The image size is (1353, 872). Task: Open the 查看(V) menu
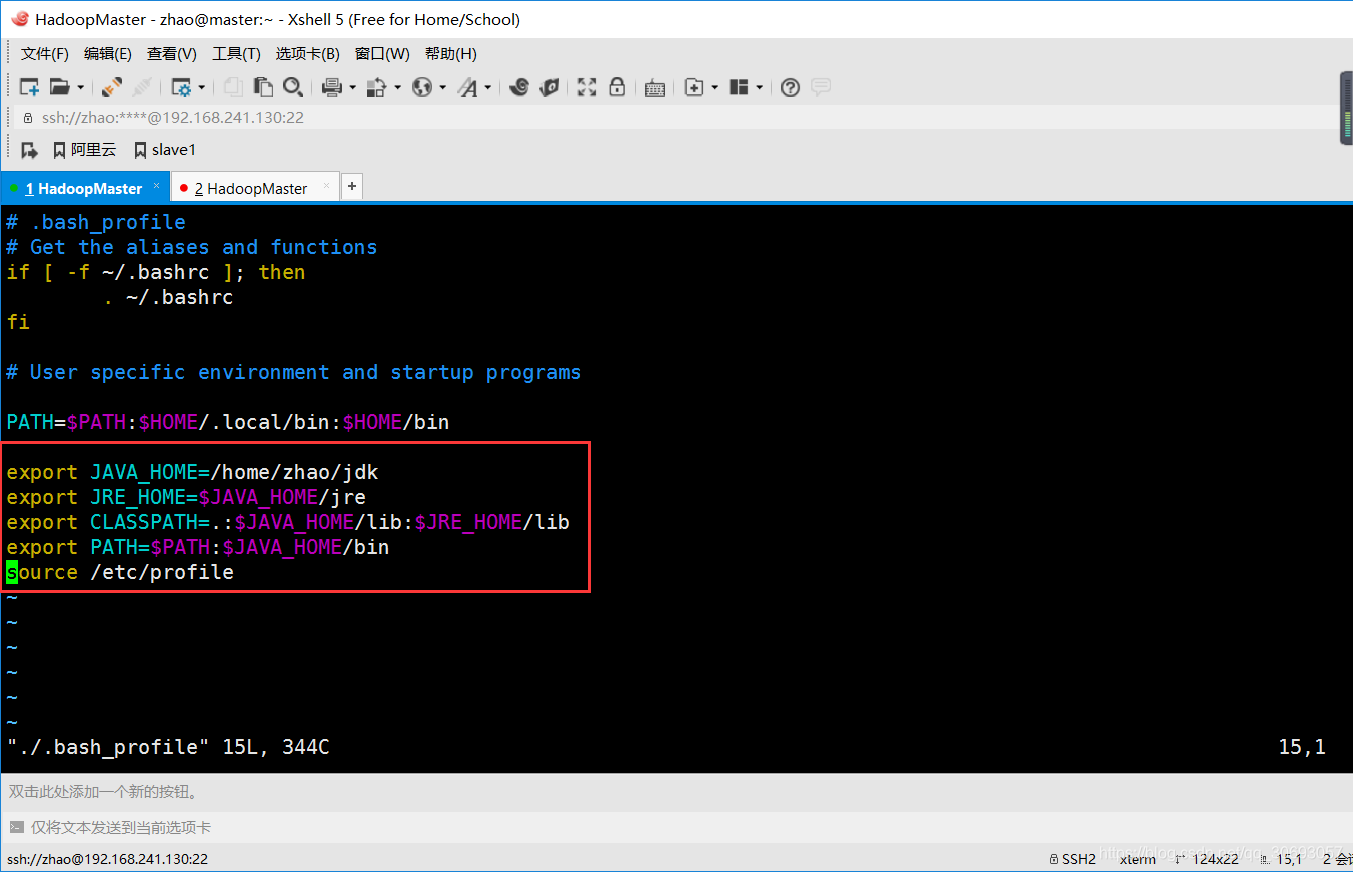pos(172,53)
